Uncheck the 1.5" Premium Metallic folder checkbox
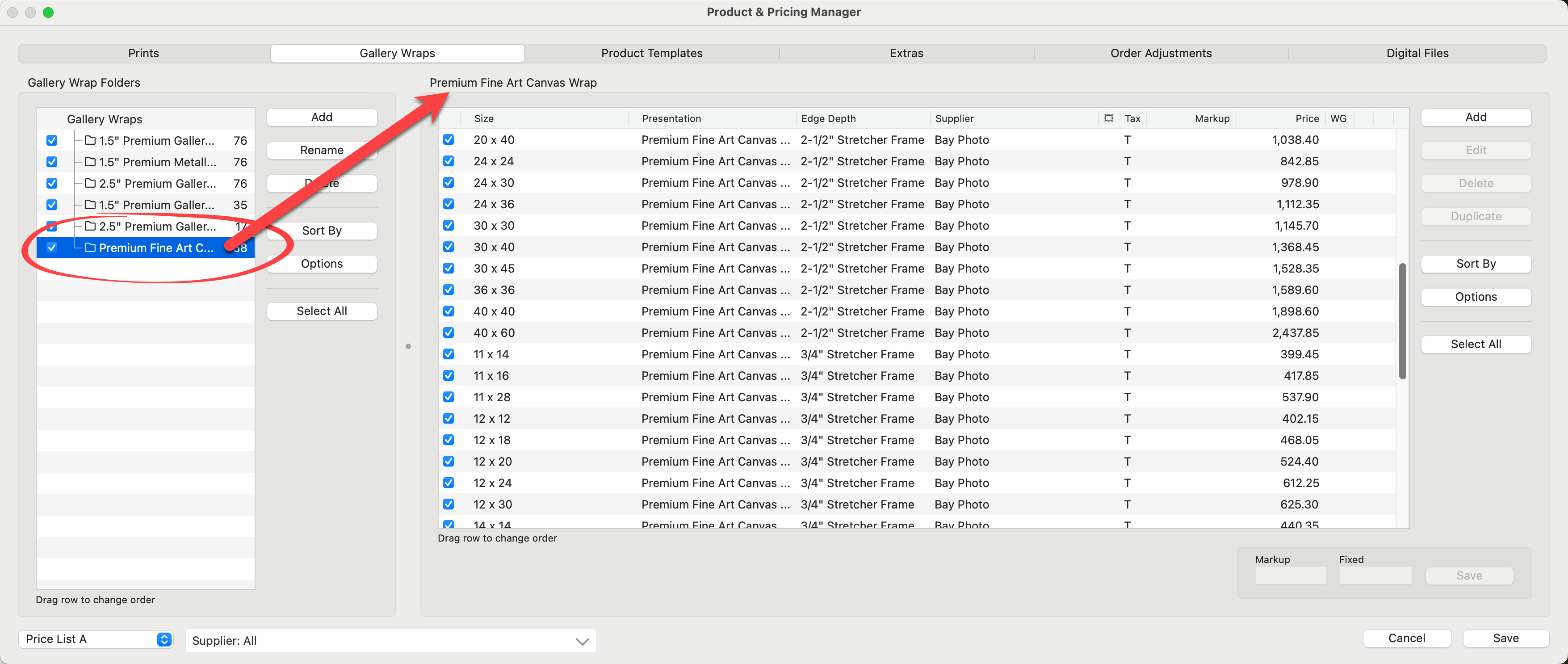Image resolution: width=1568 pixels, height=664 pixels. [x=52, y=162]
